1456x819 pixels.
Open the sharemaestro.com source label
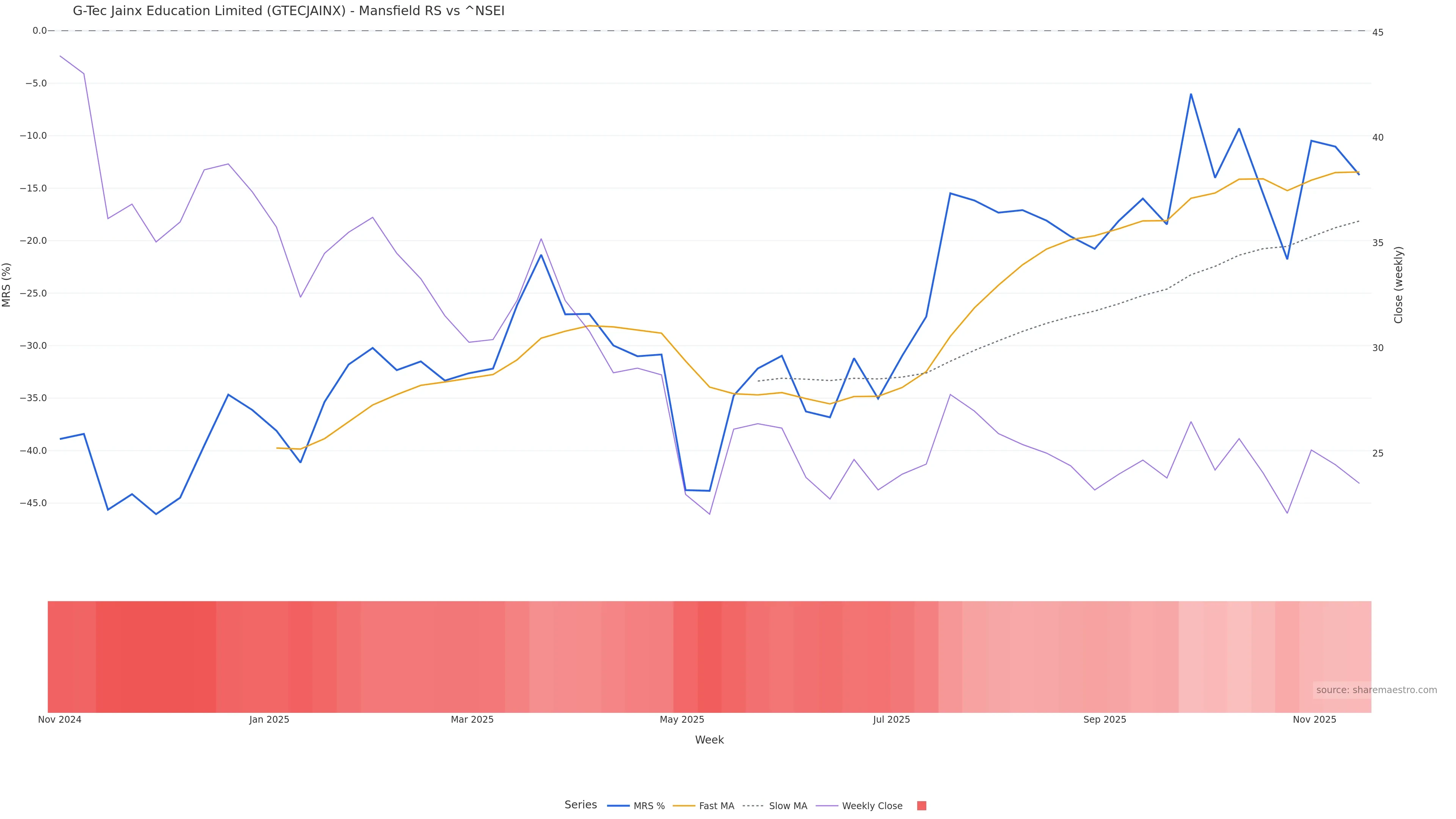(1376, 690)
